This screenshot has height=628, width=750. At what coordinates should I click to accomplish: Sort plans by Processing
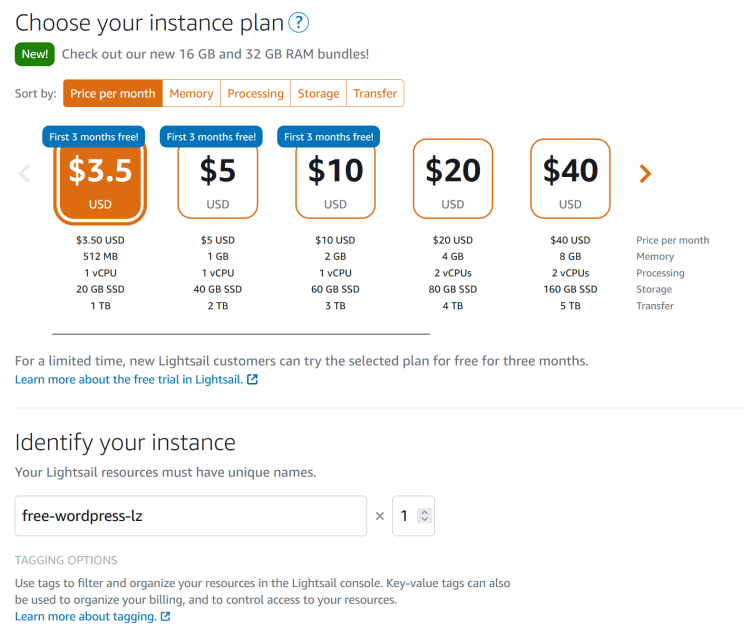[256, 94]
